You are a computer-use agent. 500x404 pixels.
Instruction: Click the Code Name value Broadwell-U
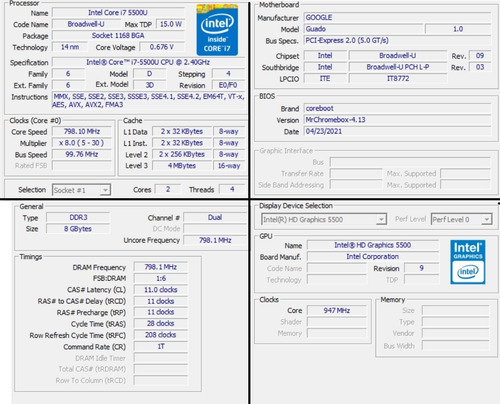tap(86, 24)
